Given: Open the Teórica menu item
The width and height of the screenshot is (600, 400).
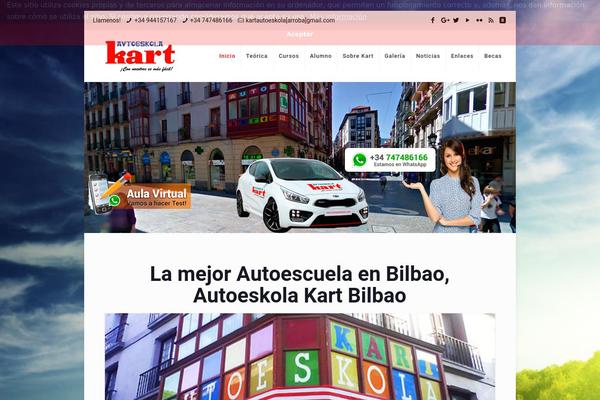Looking at the screenshot, I should (x=257, y=56).
